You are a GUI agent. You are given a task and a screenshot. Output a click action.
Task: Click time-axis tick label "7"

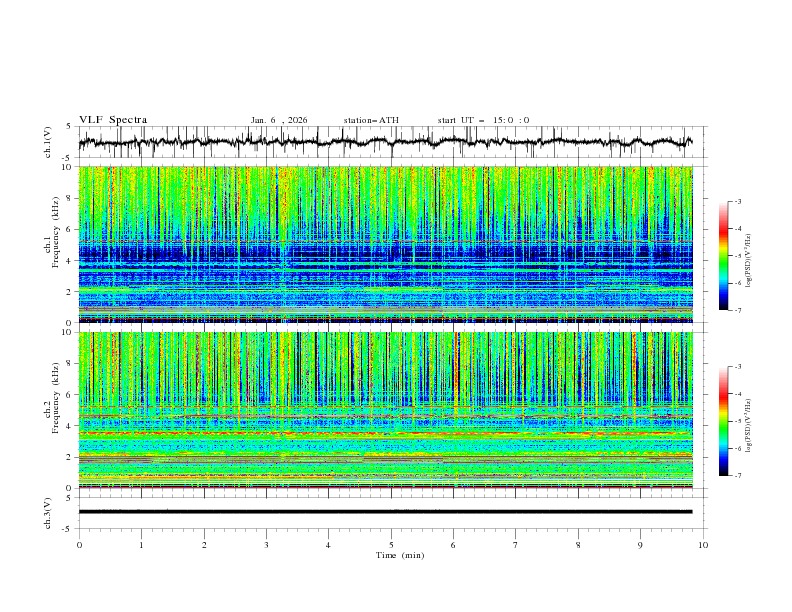pyautogui.click(x=516, y=545)
